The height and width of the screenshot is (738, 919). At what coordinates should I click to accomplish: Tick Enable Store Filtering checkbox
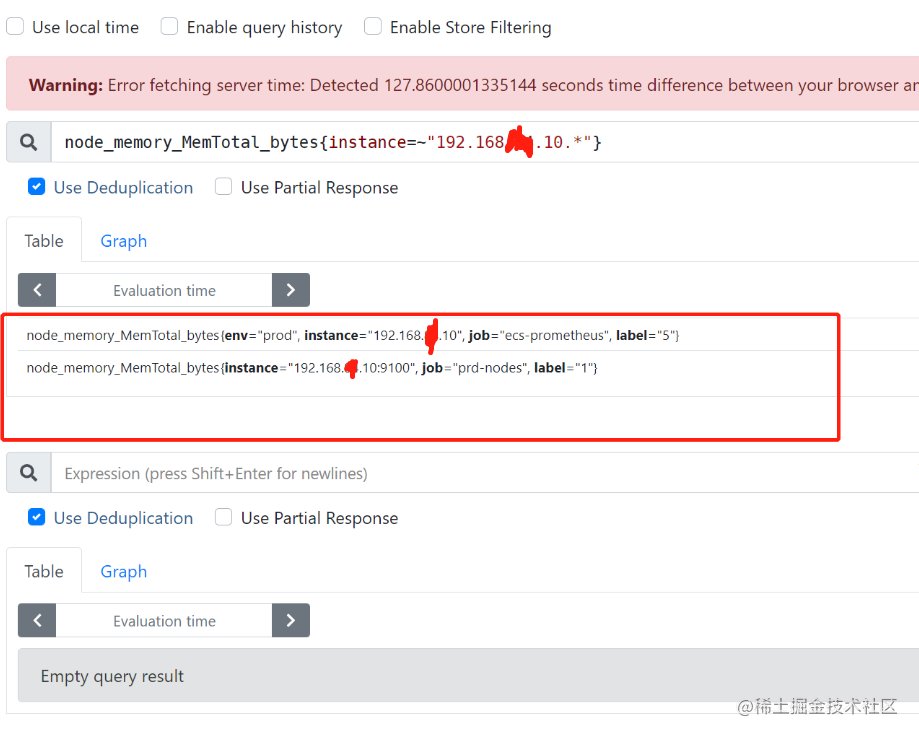tap(373, 26)
